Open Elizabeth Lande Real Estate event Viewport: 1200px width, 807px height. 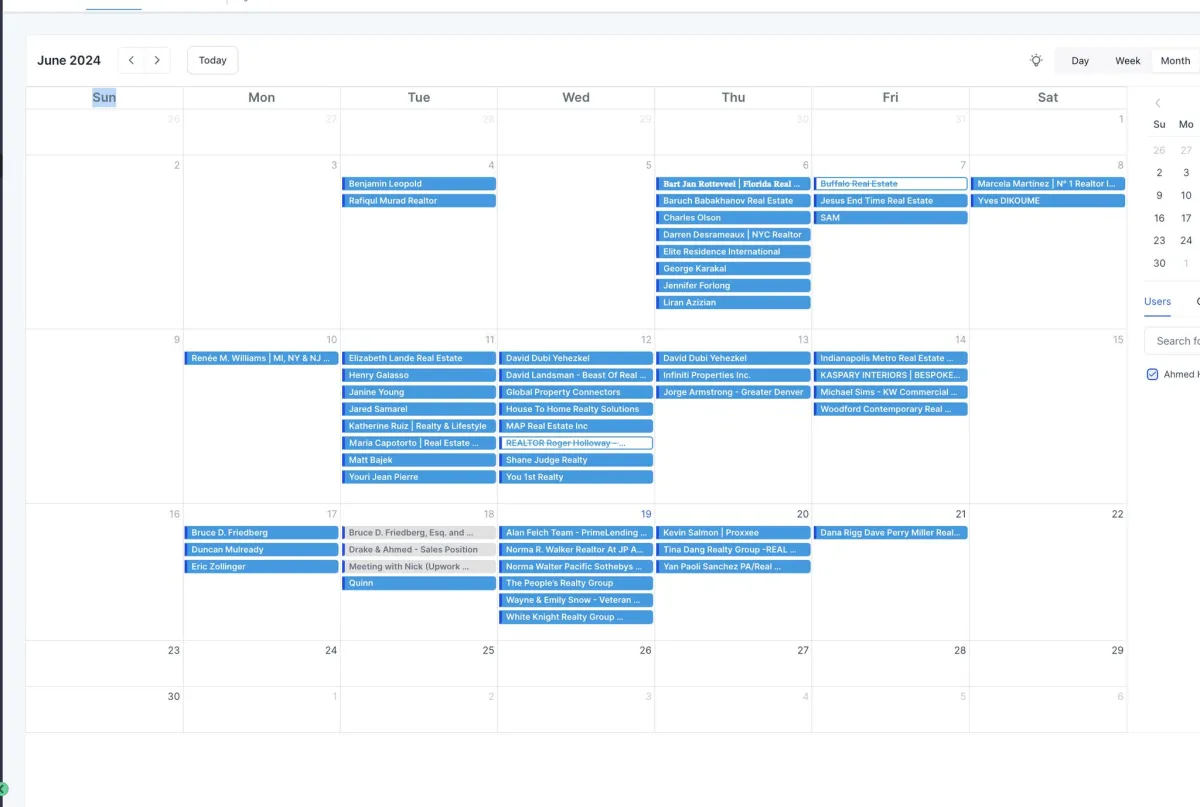click(x=419, y=358)
